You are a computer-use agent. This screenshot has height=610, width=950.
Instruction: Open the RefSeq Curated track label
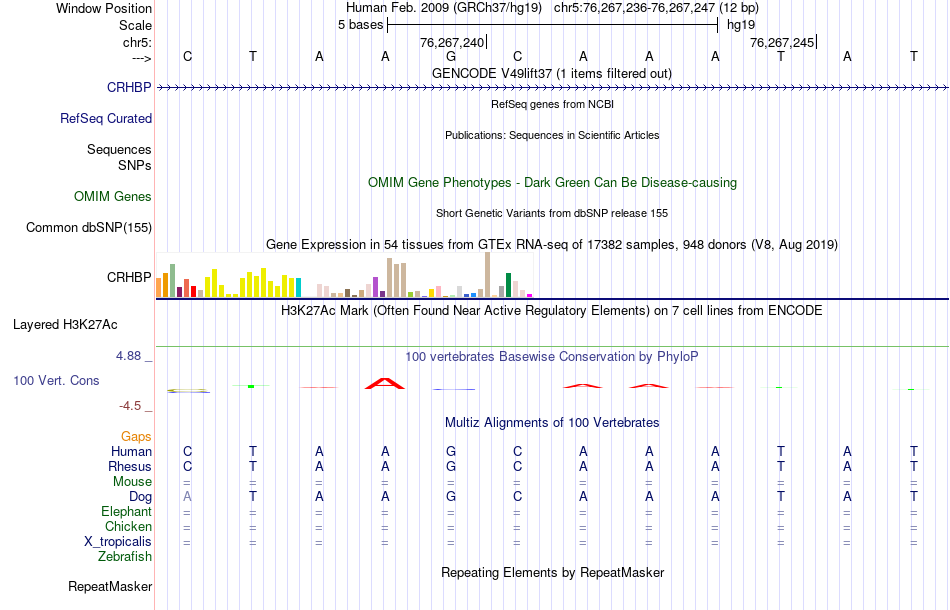pyautogui.click(x=105, y=118)
